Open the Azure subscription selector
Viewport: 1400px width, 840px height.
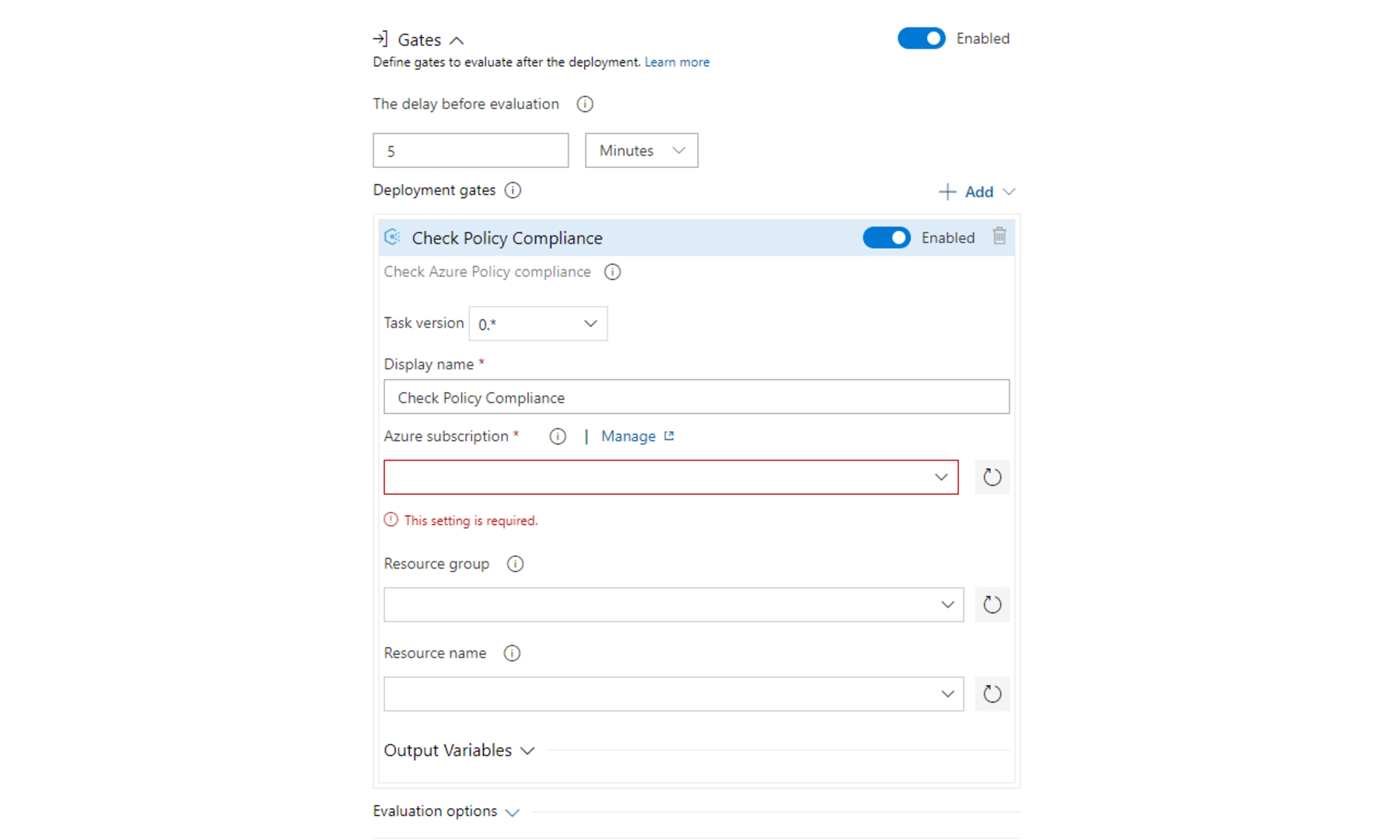pos(940,477)
